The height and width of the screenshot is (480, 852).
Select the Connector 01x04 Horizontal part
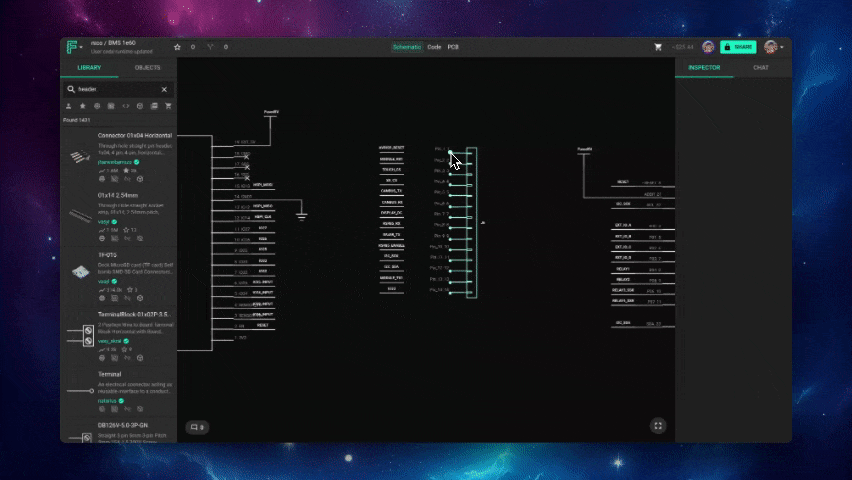pyautogui.click(x=135, y=135)
